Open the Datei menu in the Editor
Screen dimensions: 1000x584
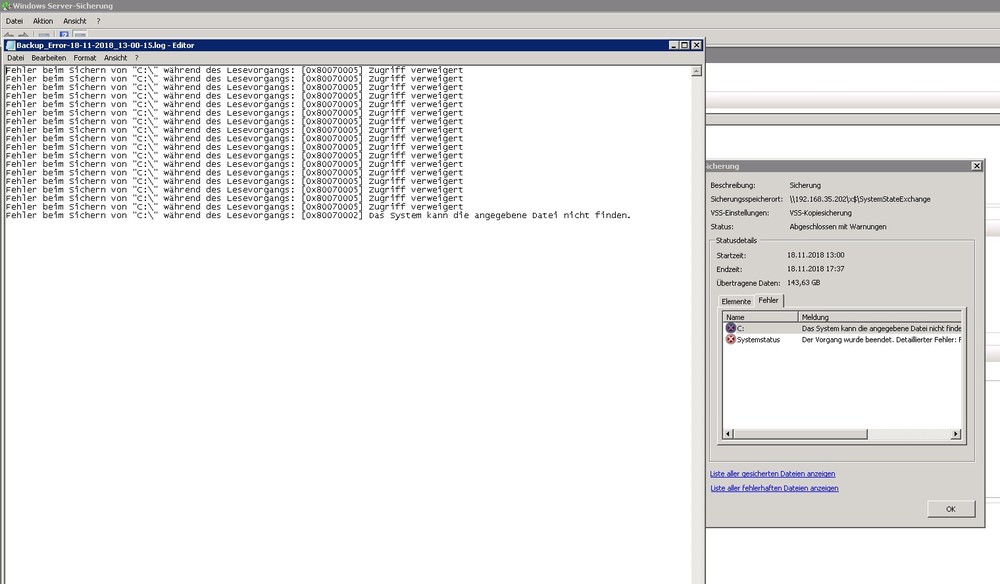16,58
